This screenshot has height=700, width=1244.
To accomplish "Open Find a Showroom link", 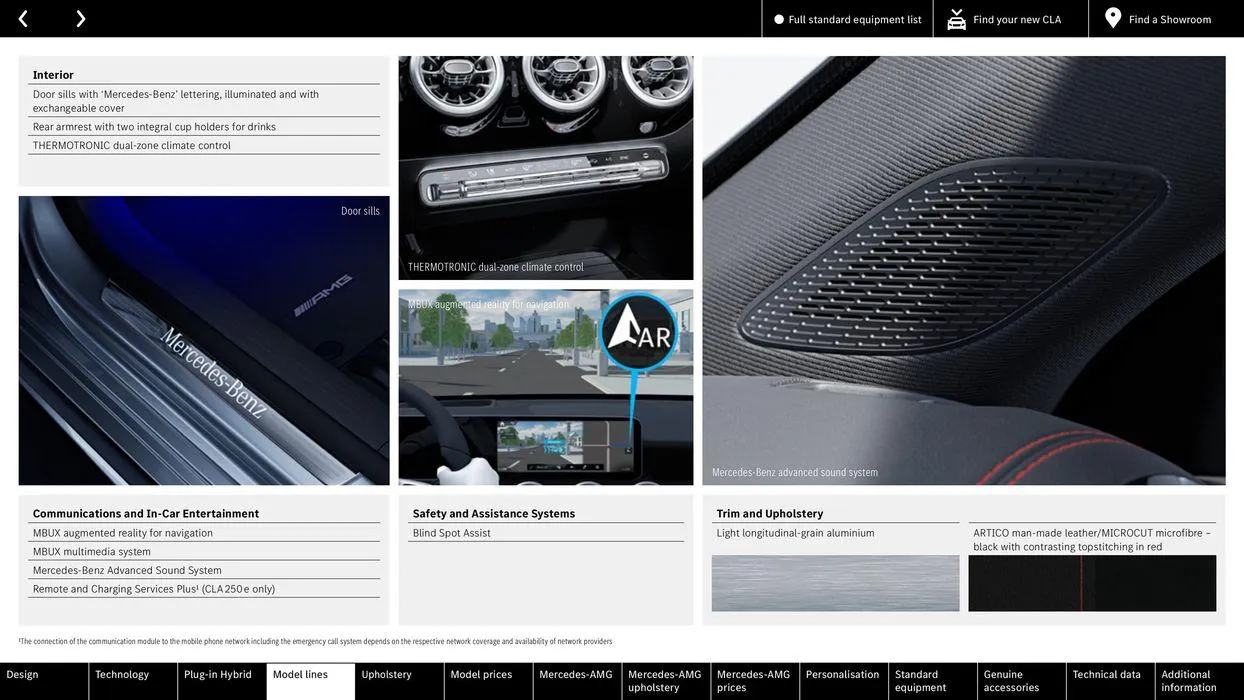I will (x=1169, y=19).
